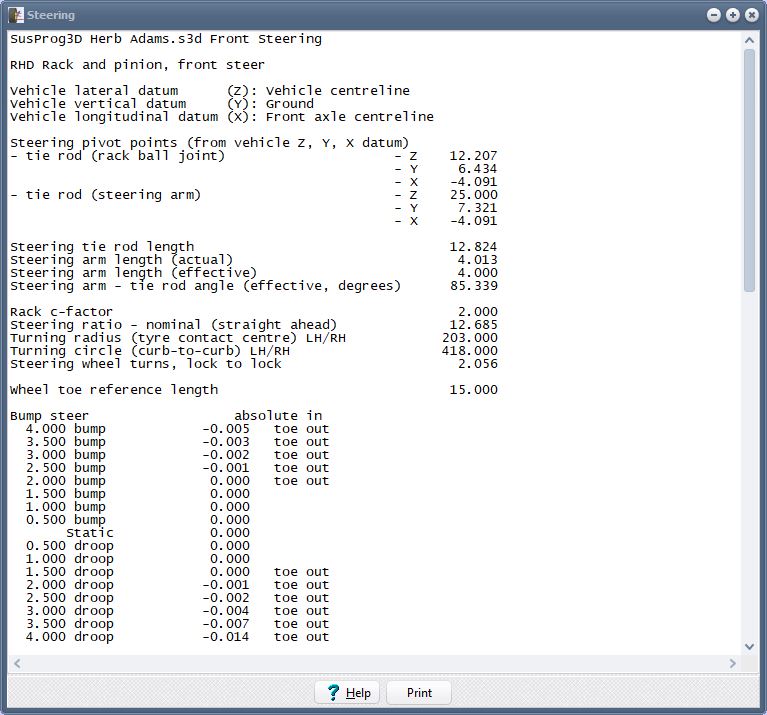This screenshot has width=767, height=715.
Task: Maximize the Steering window
Action: click(x=732, y=15)
